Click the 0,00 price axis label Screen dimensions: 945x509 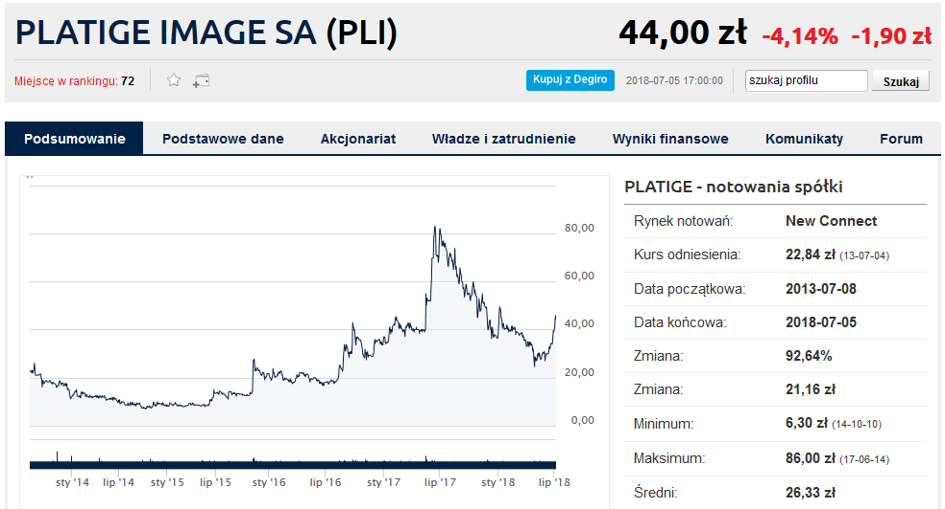(x=582, y=420)
